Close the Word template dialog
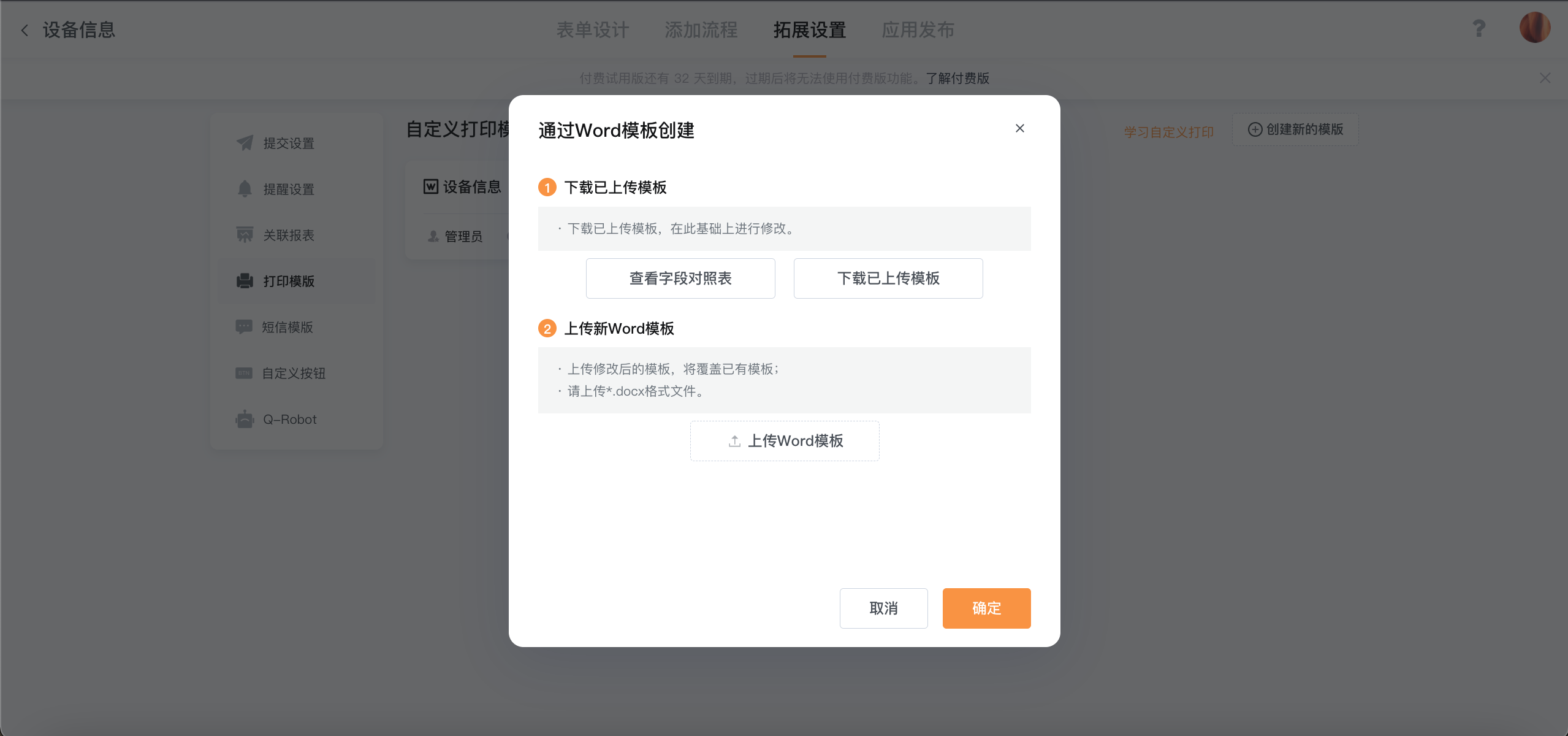Screen dimensions: 1568x736 pyautogui.click(x=1020, y=128)
